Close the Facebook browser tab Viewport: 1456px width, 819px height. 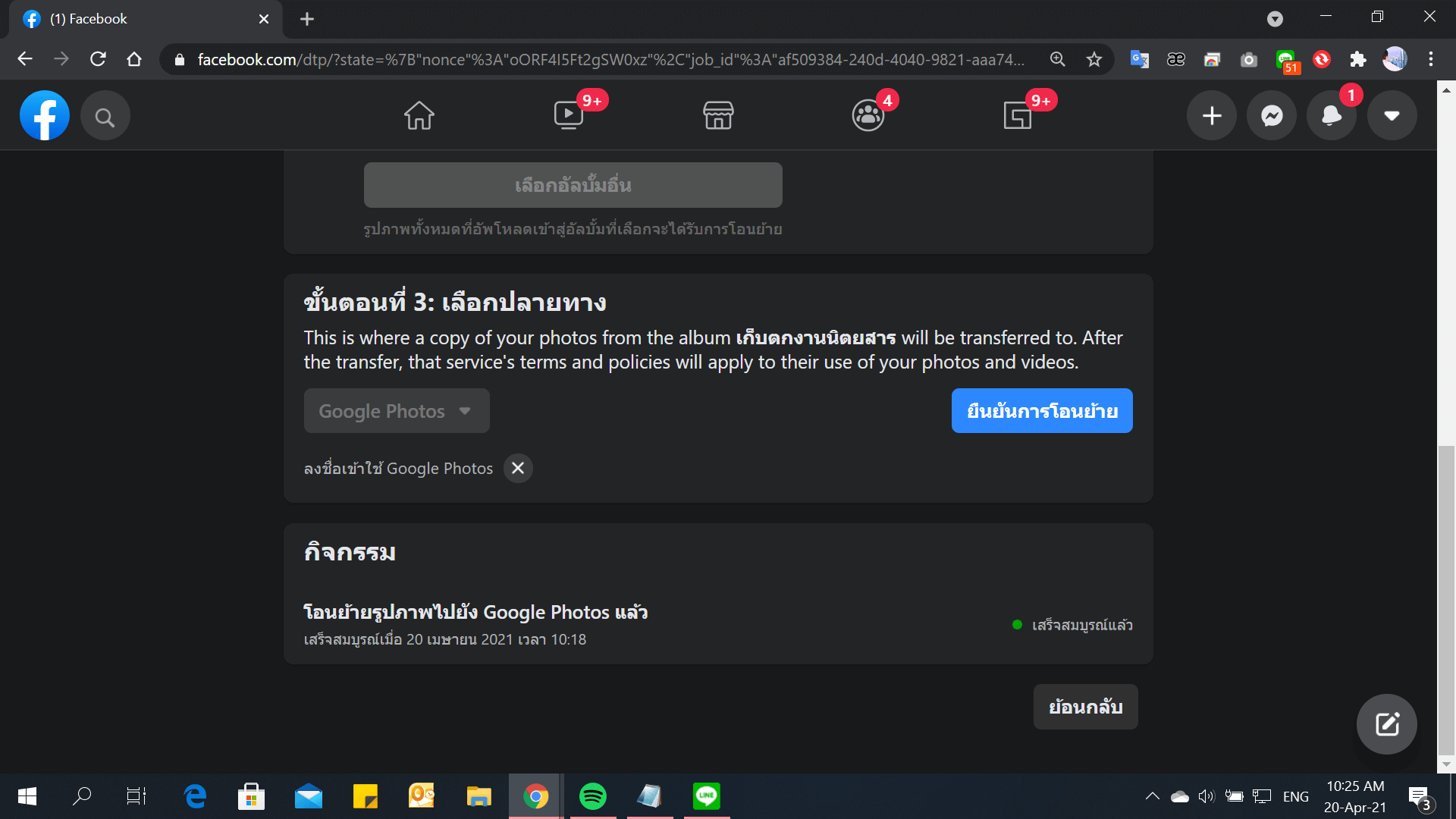pos(264,19)
